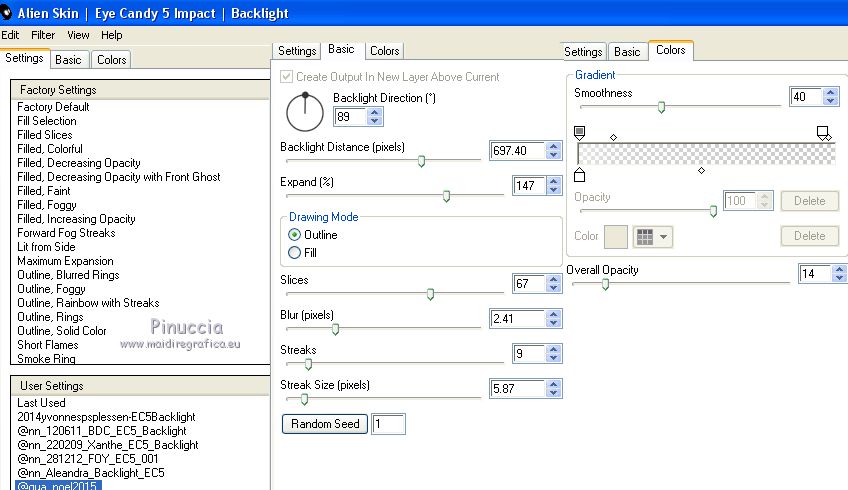Select 2014yvonnespsplessen-EC5Backlight user setting
The height and width of the screenshot is (490, 848).
[106, 417]
